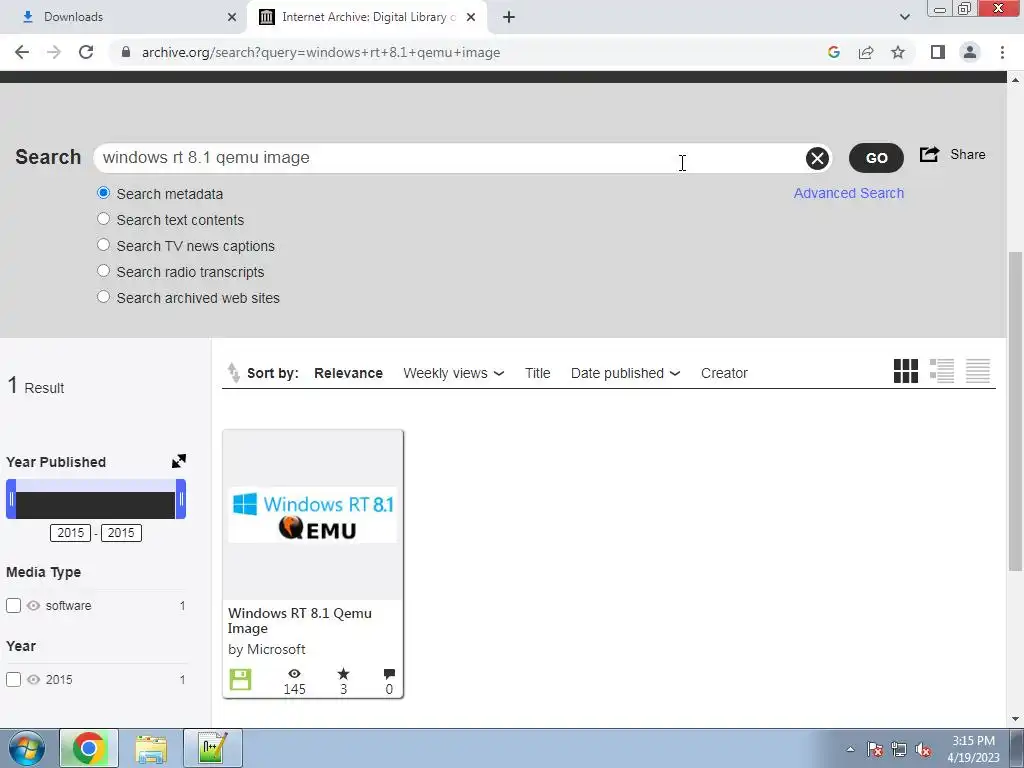
Task: Click the black year histogram bar
Action: 96,505
